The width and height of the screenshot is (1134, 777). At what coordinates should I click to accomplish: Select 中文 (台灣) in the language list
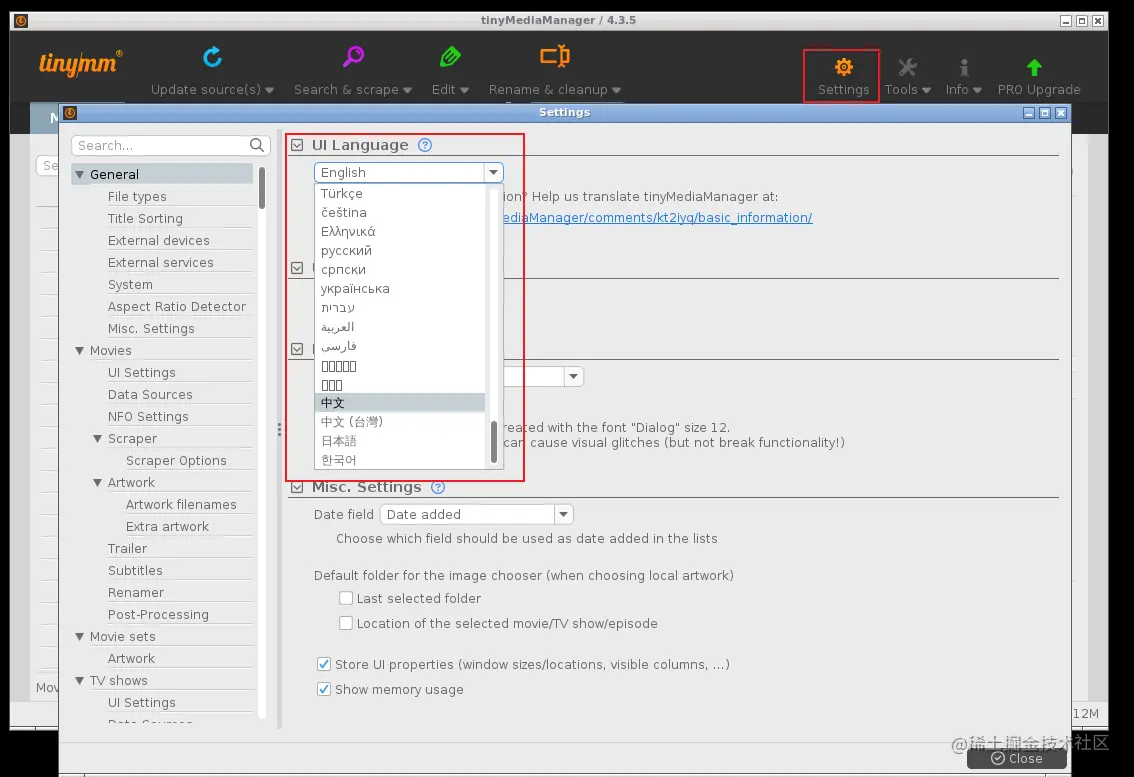(x=400, y=422)
